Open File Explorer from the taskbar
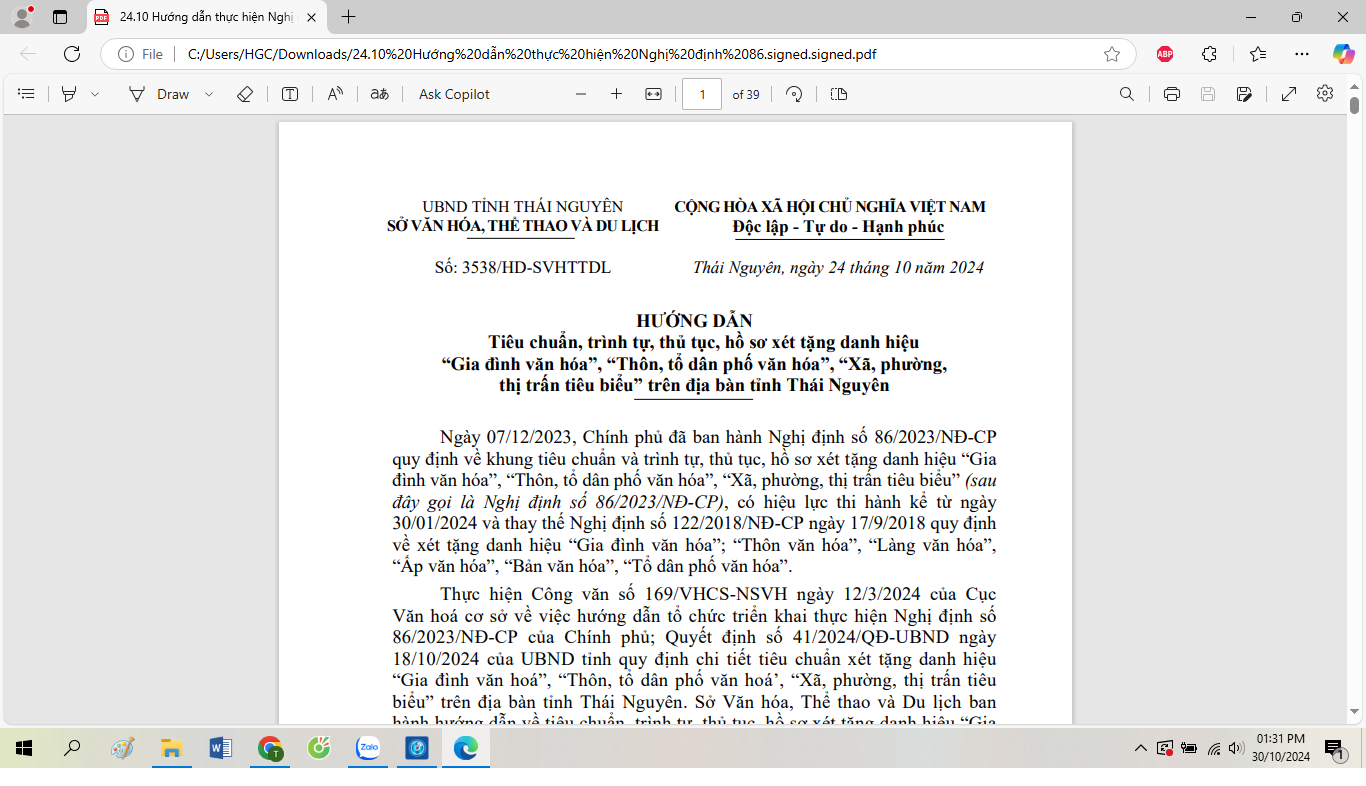Viewport: 1366px width, 786px height. [x=171, y=748]
